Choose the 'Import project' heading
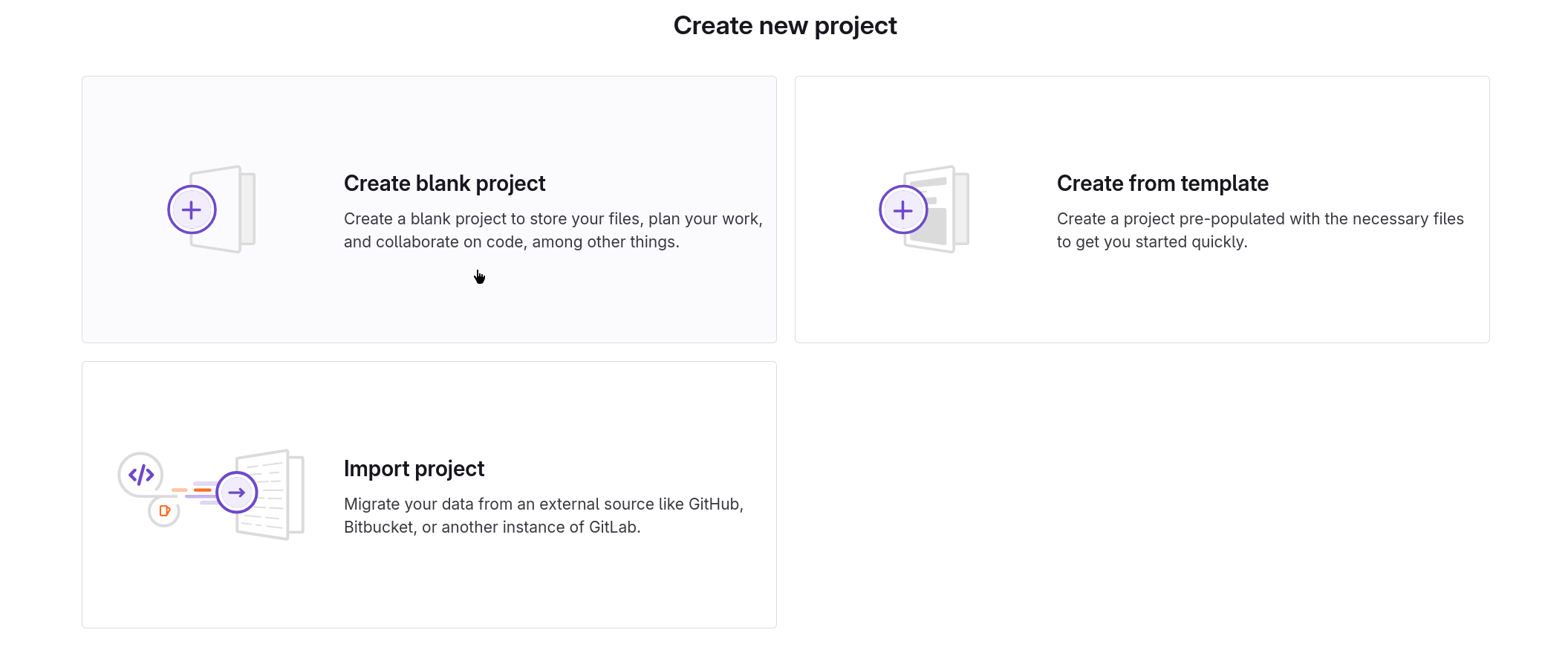Screen dimensions: 1568x656 [x=414, y=469]
